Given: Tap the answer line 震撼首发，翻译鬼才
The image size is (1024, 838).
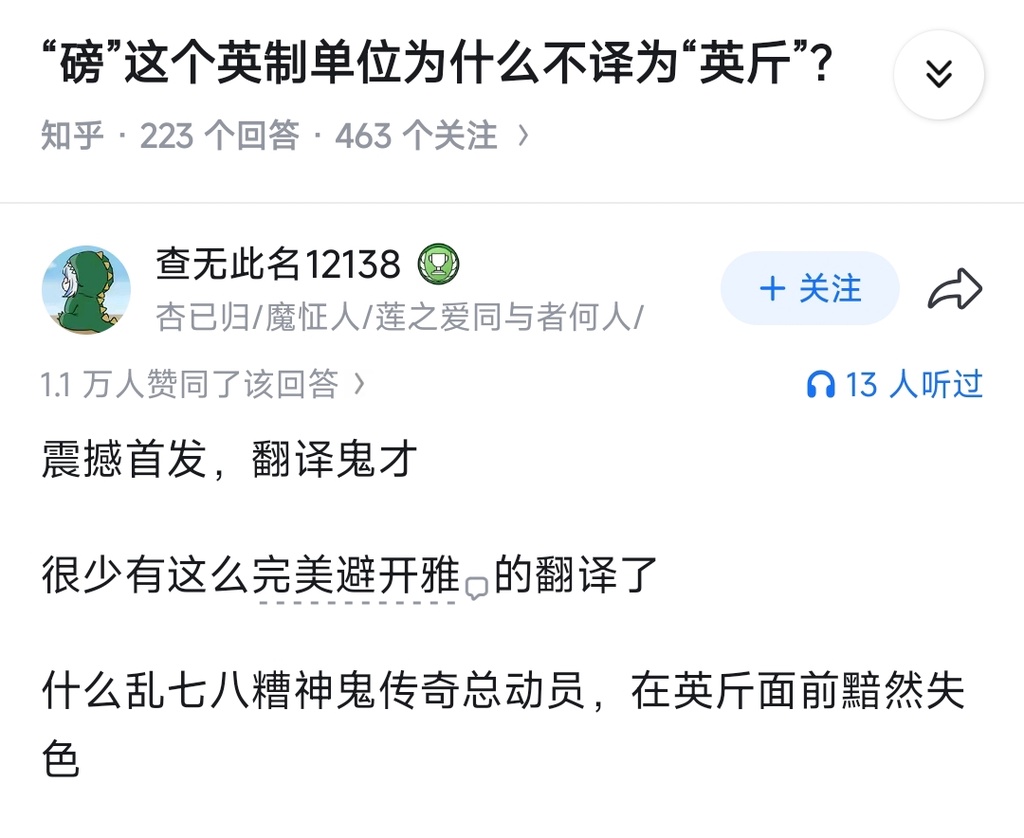Looking at the screenshot, I should click(x=229, y=461).
